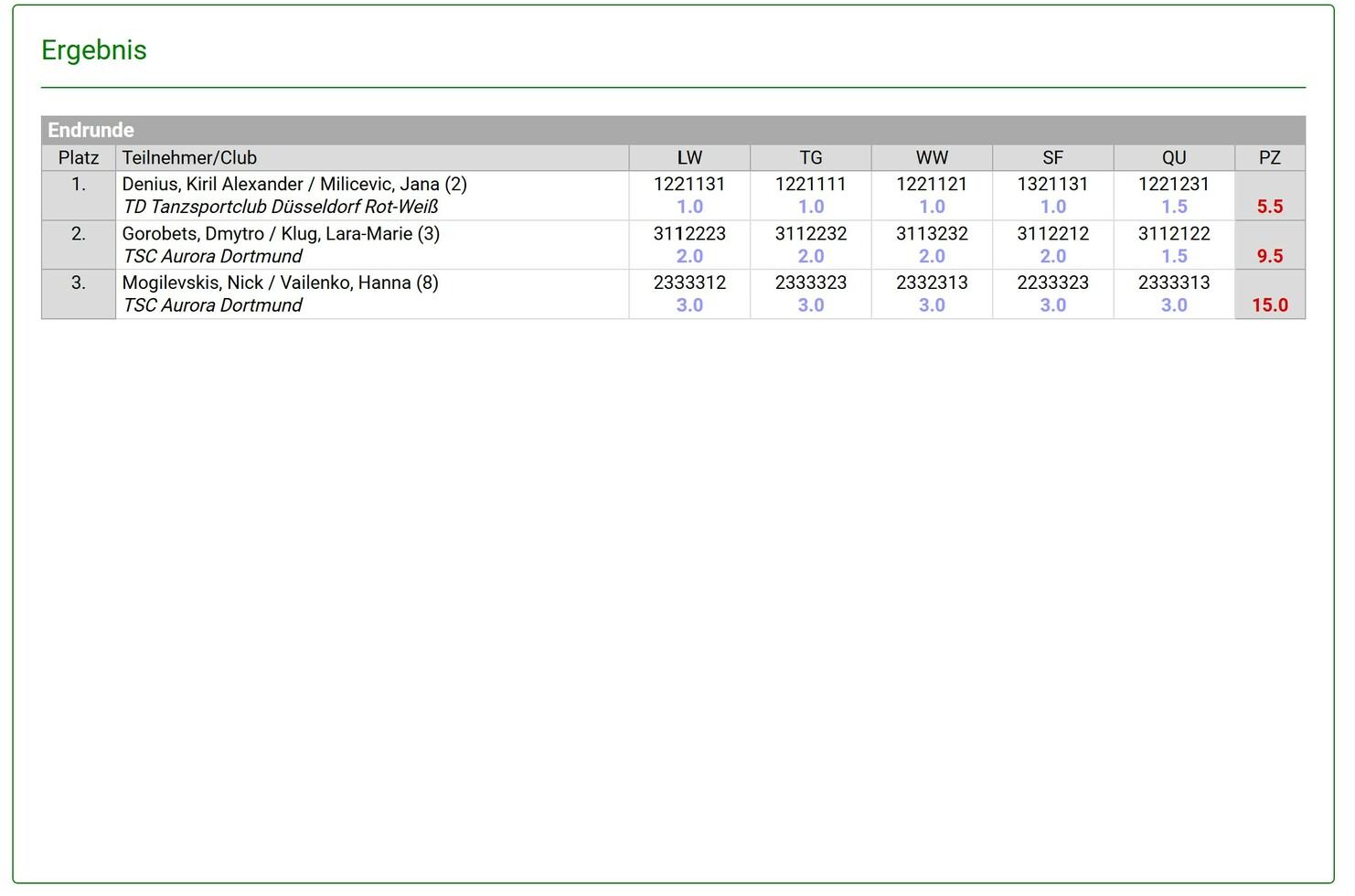This screenshot has width=1355, height=896.
Task: Select the QU column header
Action: tap(1174, 157)
